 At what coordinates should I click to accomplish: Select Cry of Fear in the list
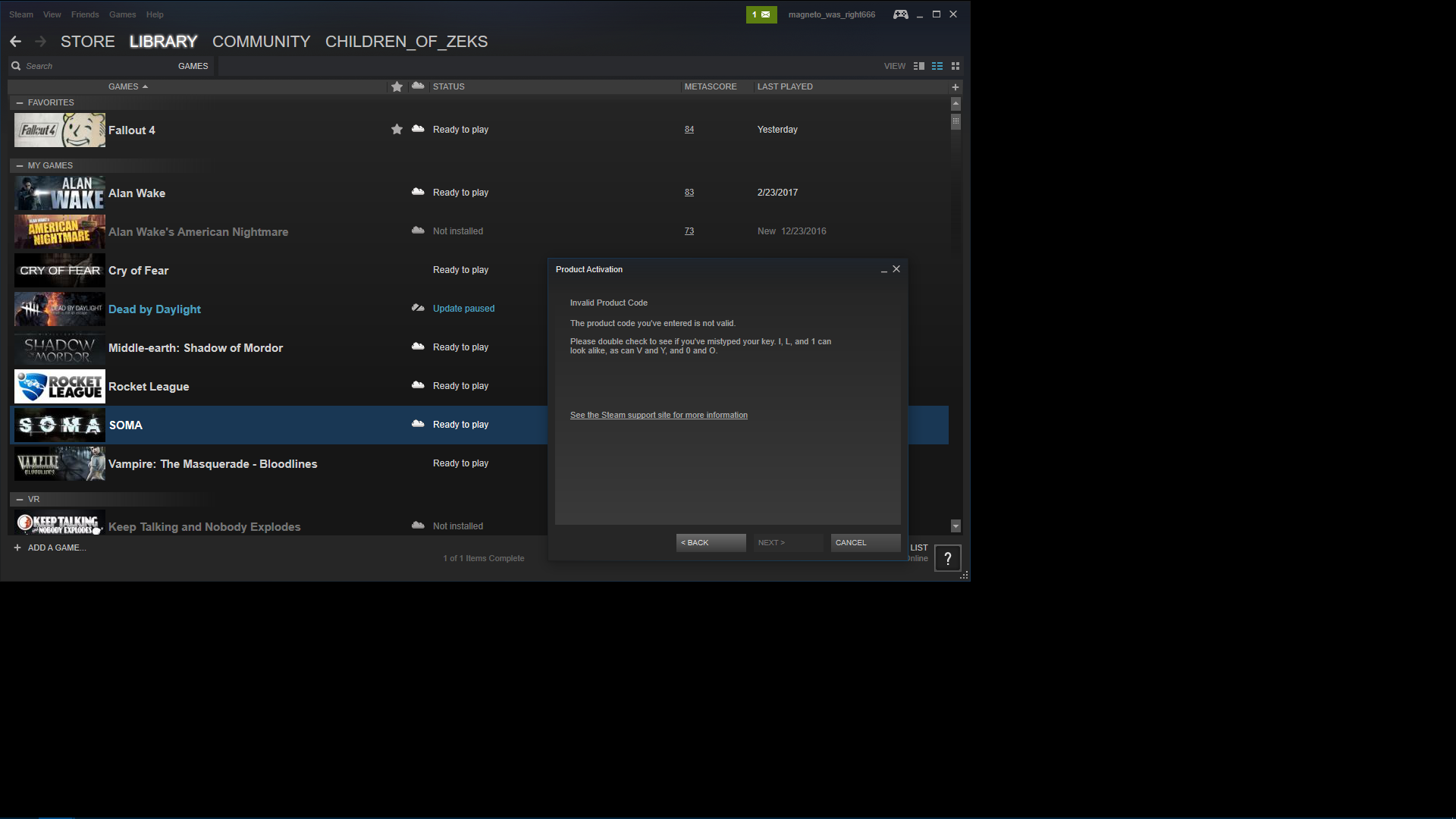139,271
